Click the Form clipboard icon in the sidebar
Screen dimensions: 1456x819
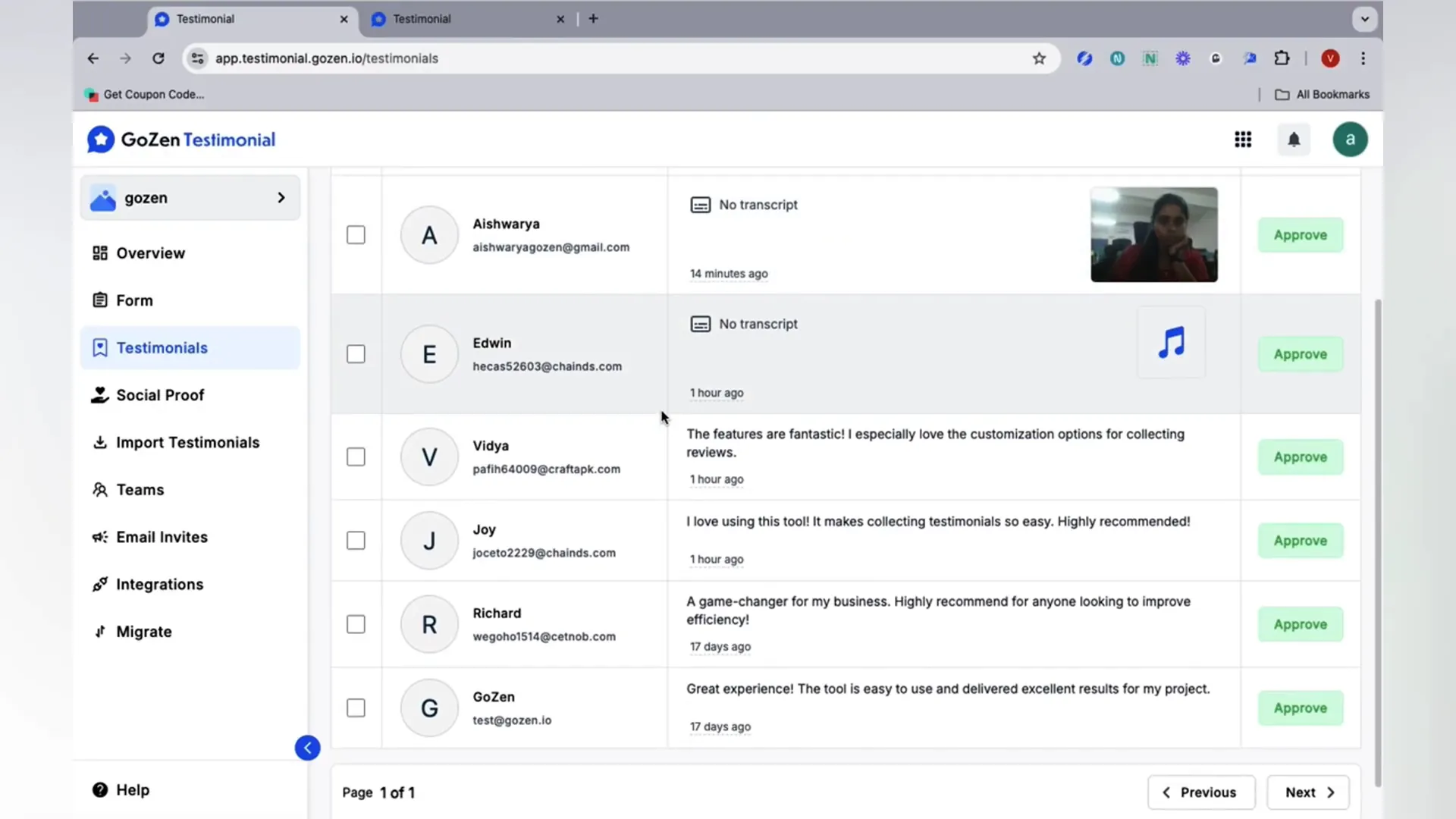[100, 300]
